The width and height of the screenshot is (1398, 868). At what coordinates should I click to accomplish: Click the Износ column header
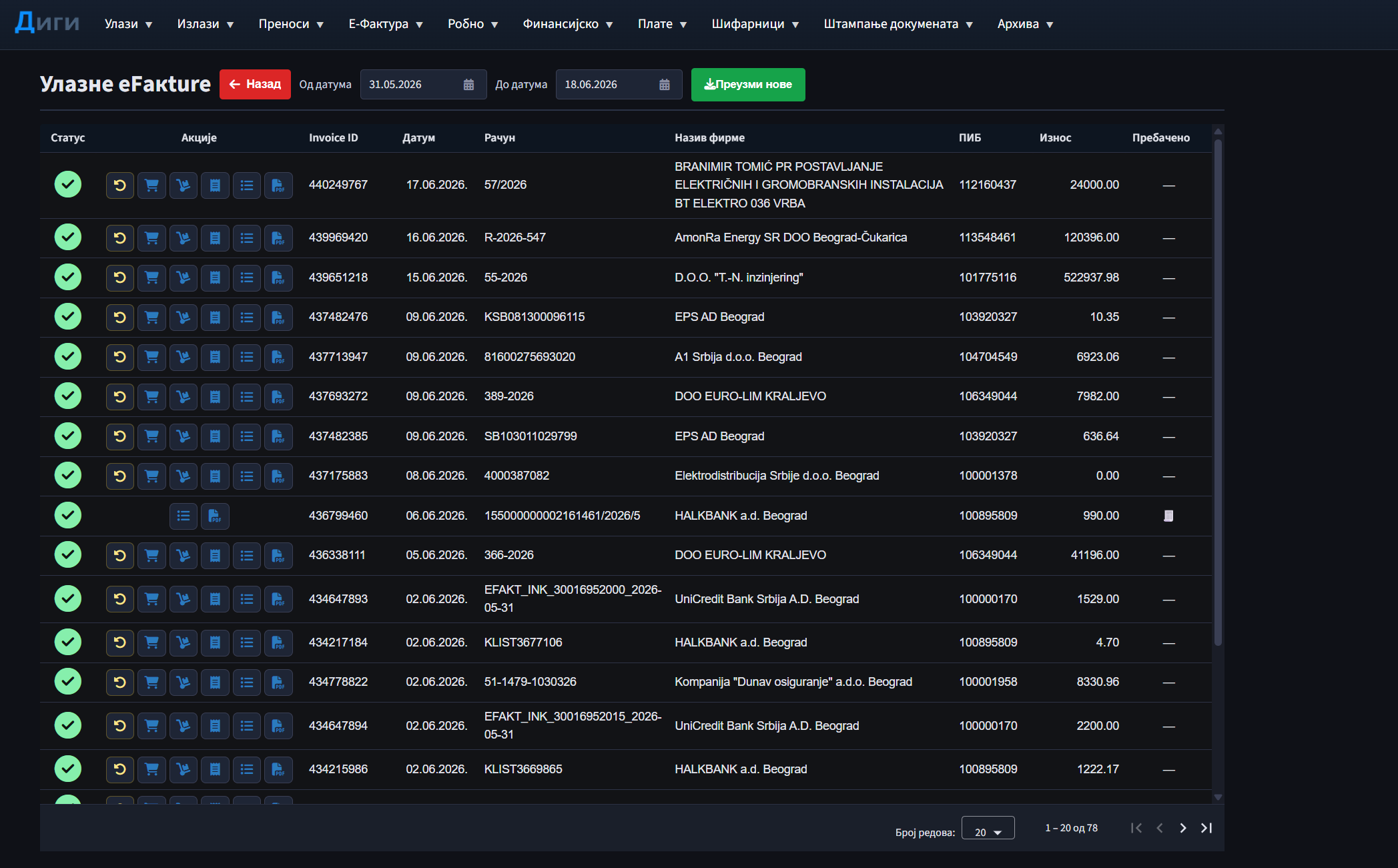pyautogui.click(x=1055, y=138)
